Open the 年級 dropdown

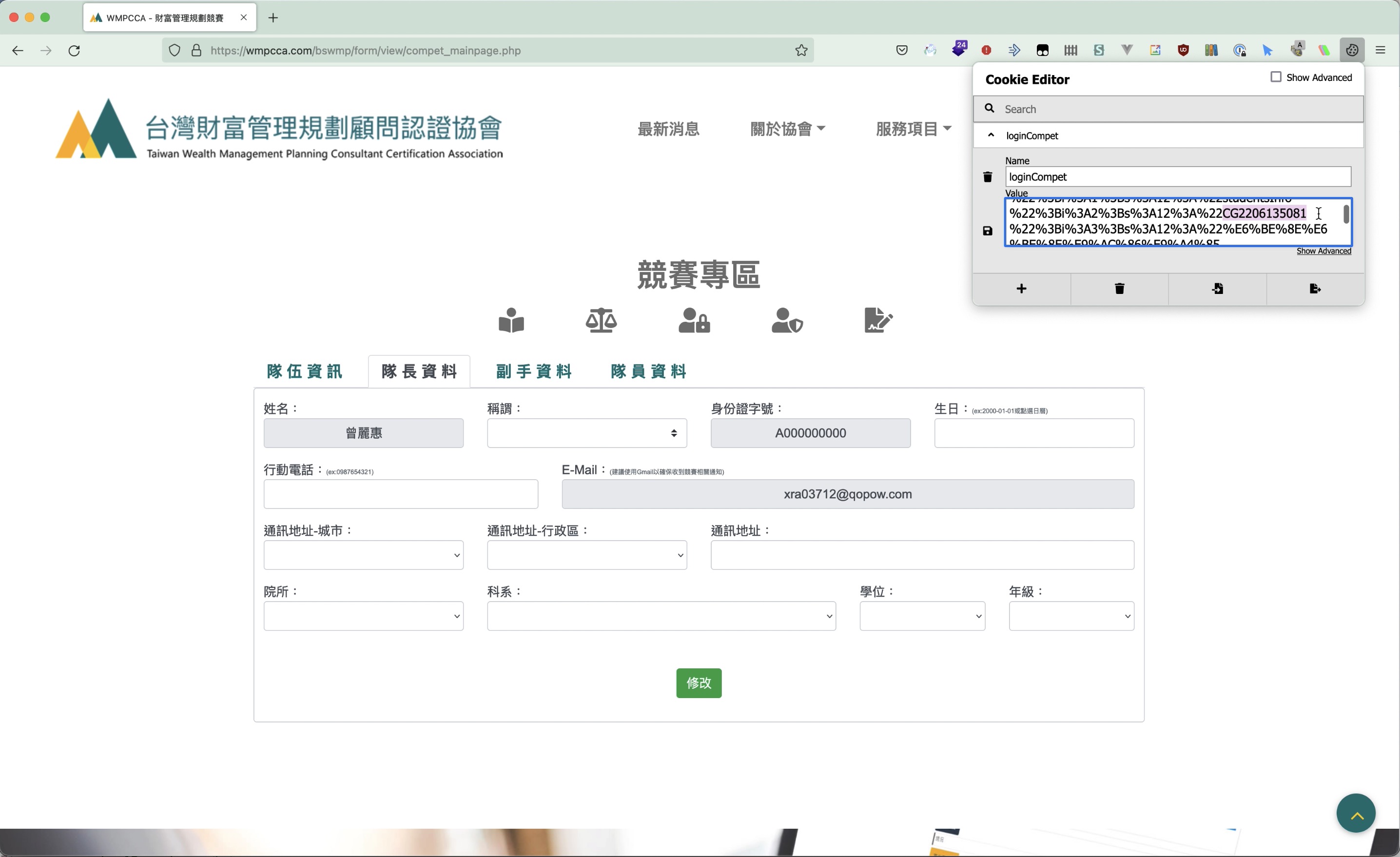(1071, 616)
